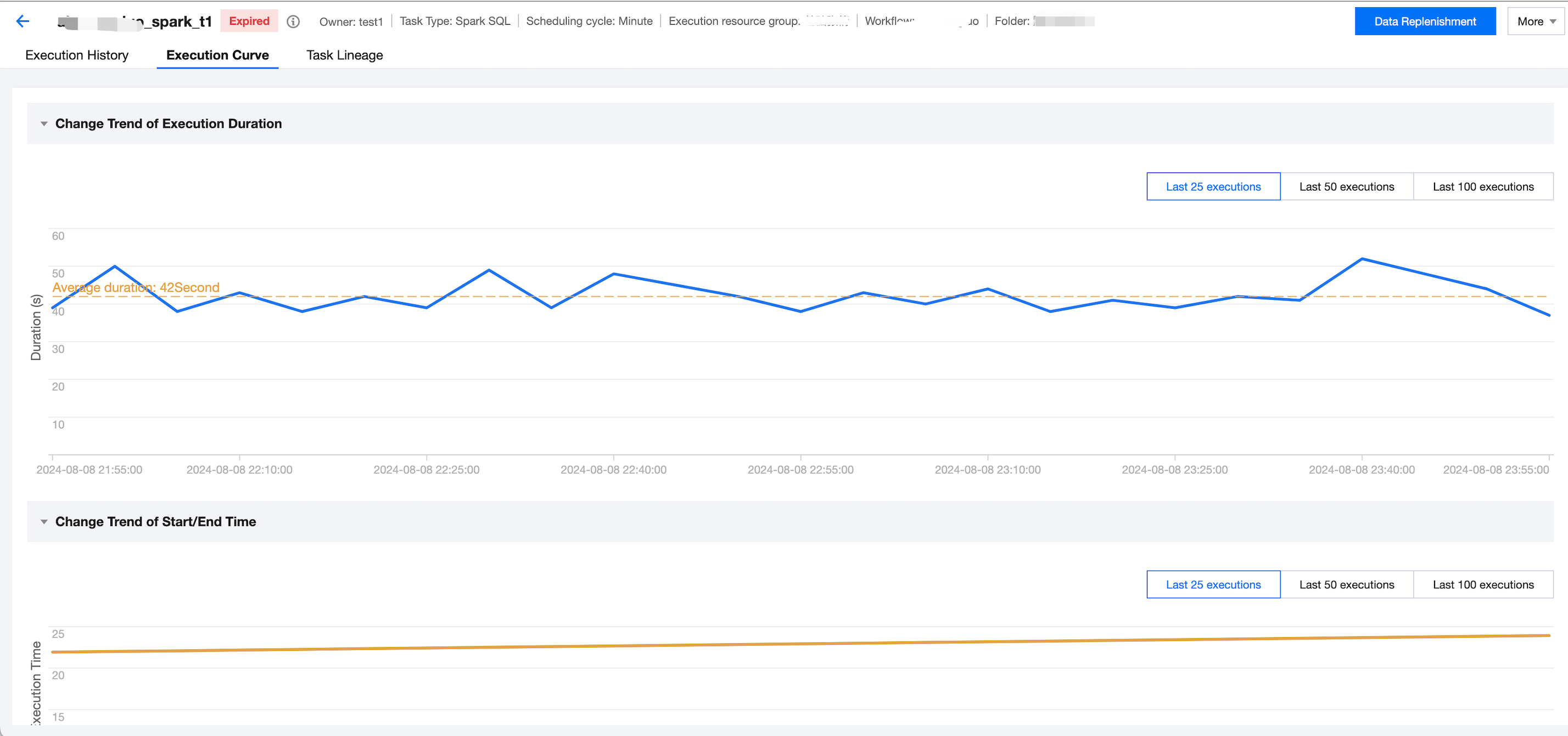Viewport: 1568px width, 736px height.
Task: Select the Execution Curve tab
Action: (x=217, y=55)
